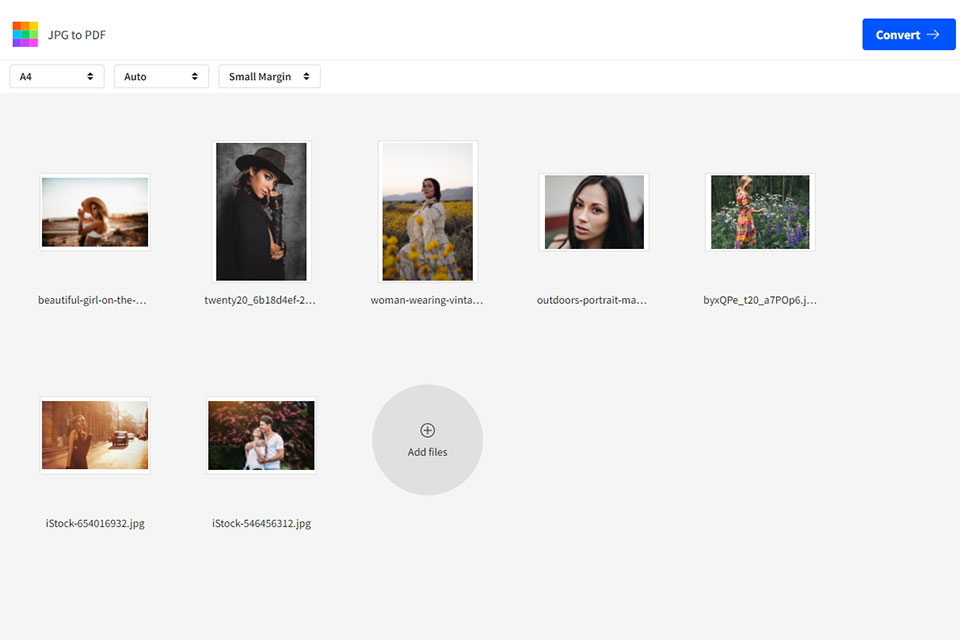Click the Add files circle button
Viewport: 960px width, 640px height.
coord(427,440)
